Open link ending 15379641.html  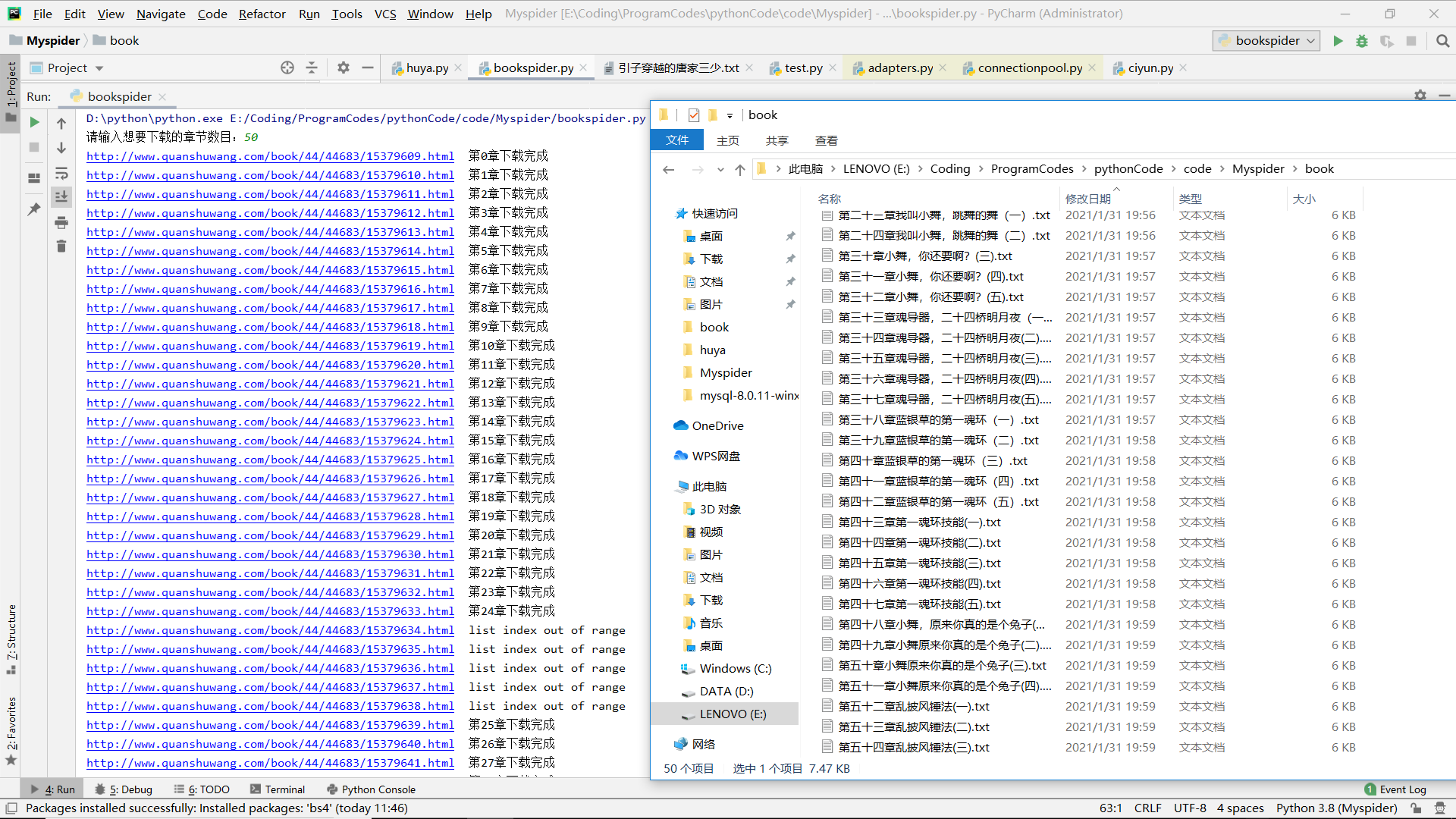pos(270,763)
